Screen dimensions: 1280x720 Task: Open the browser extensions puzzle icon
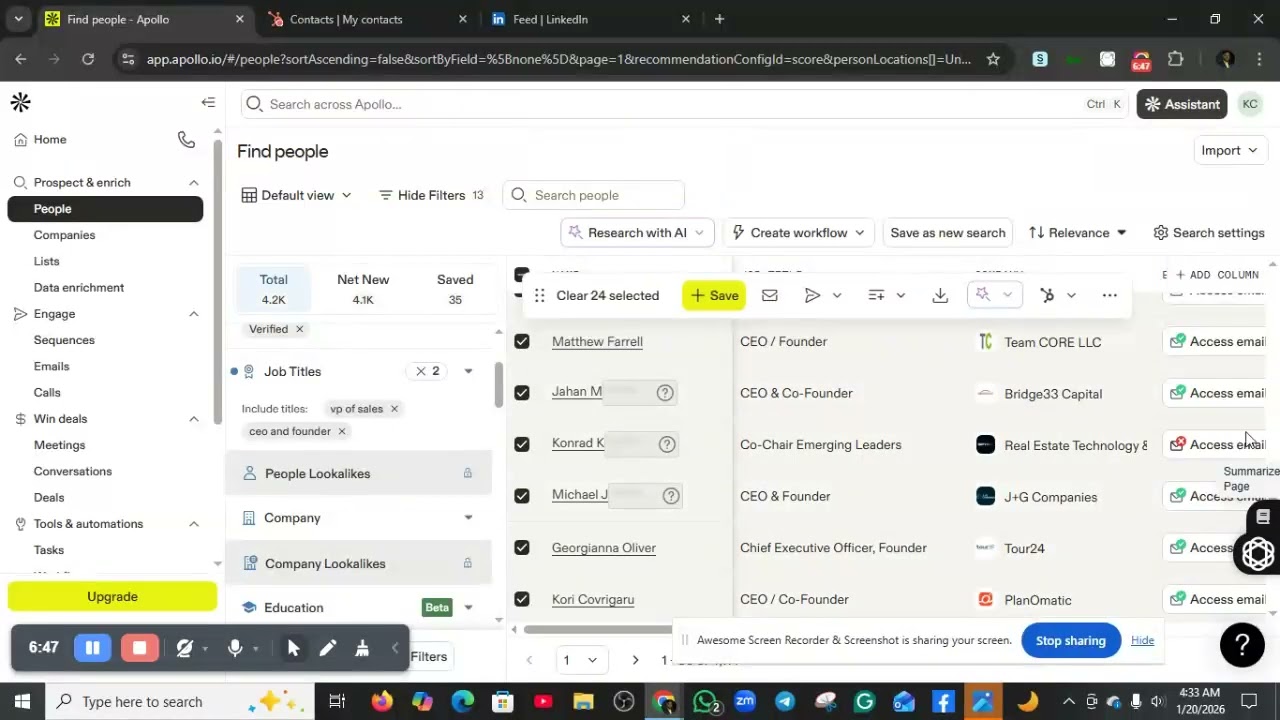click(1175, 59)
